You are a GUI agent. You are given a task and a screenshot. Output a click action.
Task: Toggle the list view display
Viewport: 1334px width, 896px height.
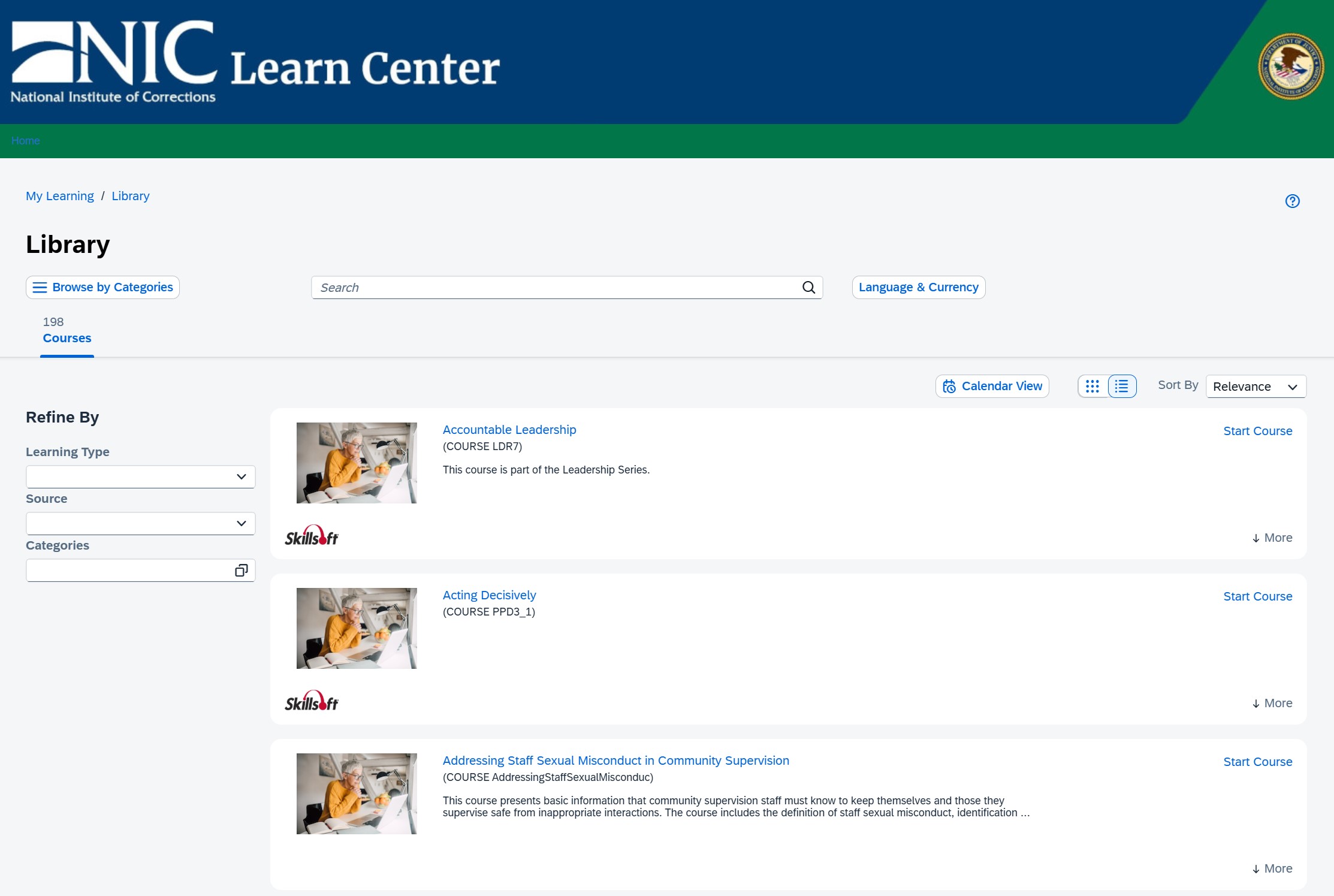click(x=1121, y=386)
